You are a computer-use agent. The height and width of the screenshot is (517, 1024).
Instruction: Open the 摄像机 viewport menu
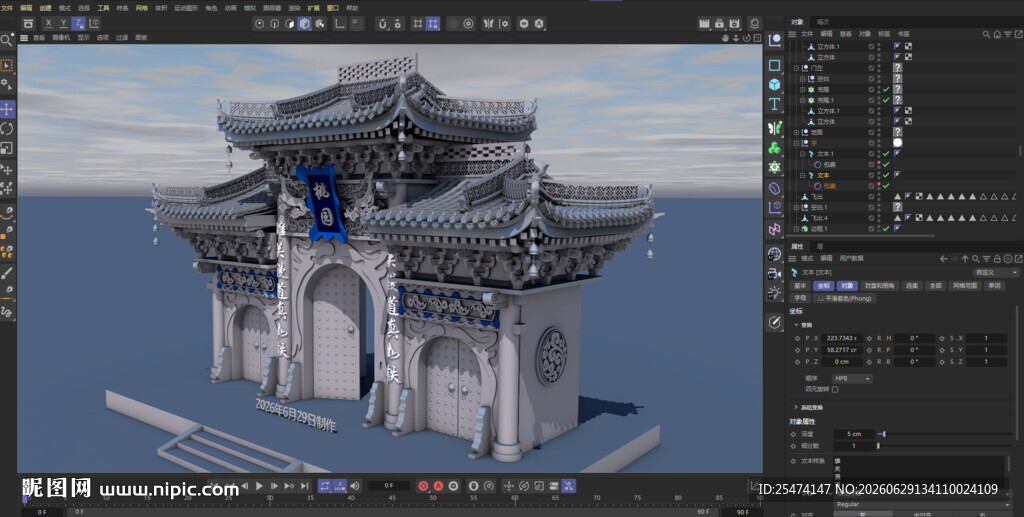pos(61,38)
